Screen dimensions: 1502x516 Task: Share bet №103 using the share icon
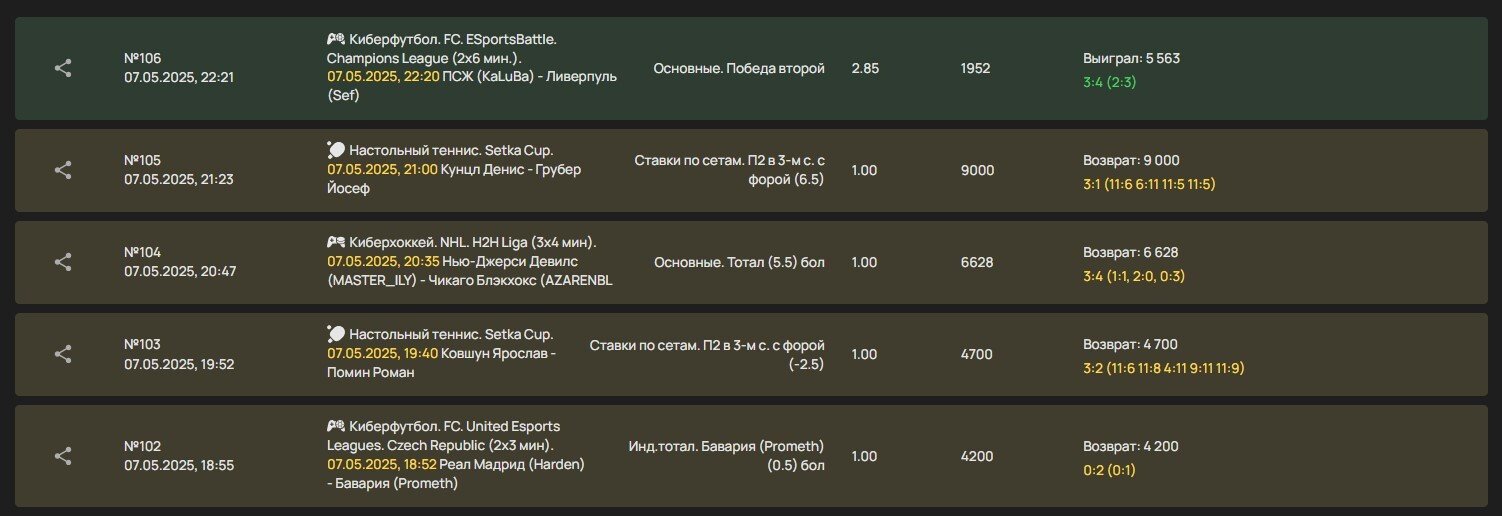(62, 354)
